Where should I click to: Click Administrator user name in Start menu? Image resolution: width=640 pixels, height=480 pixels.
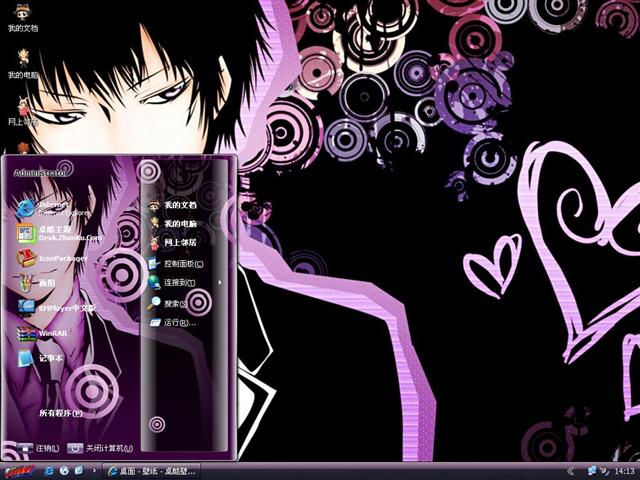[40, 173]
